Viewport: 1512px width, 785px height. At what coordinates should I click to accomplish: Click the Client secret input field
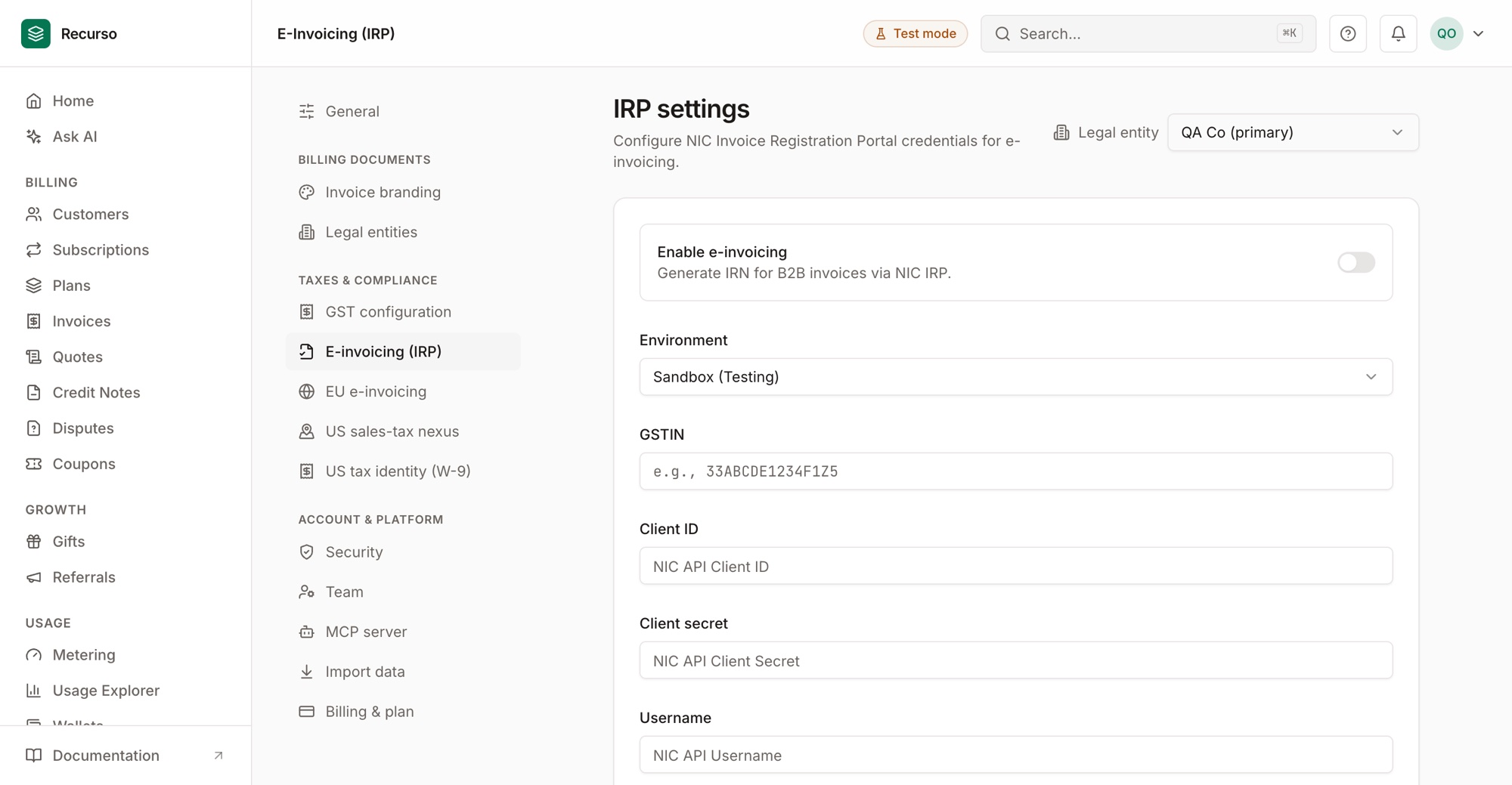(1015, 660)
